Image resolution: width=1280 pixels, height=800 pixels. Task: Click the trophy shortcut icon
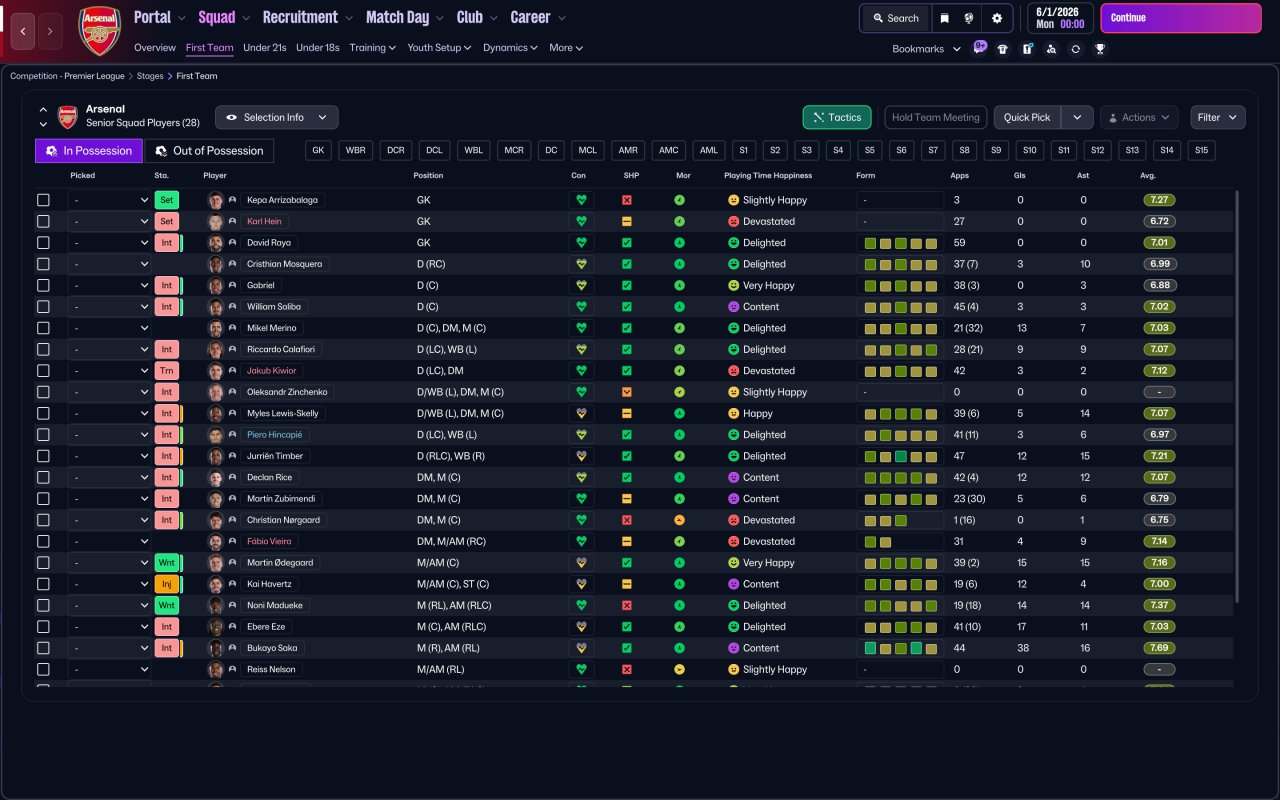point(1099,48)
